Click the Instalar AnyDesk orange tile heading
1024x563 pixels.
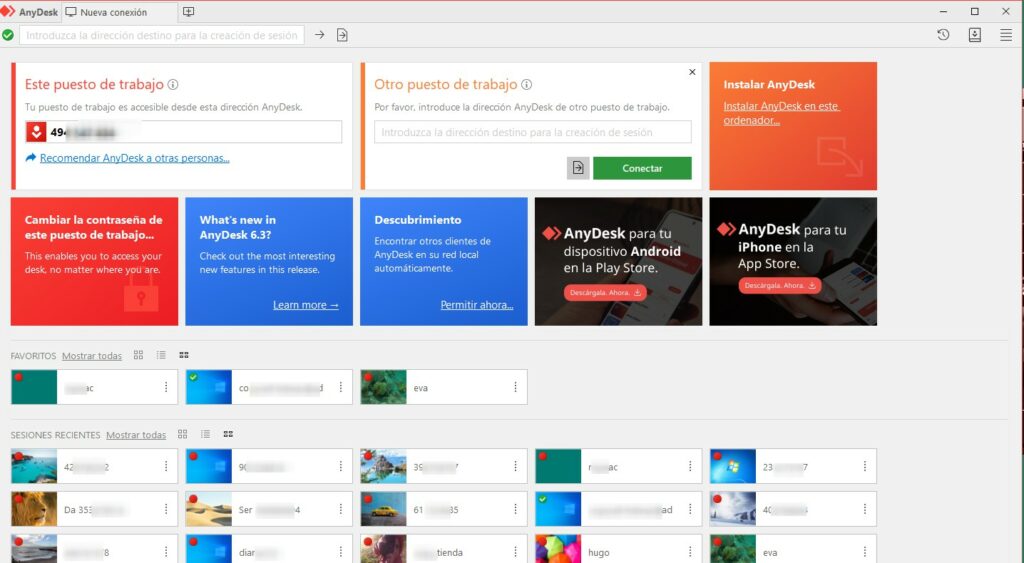(769, 84)
